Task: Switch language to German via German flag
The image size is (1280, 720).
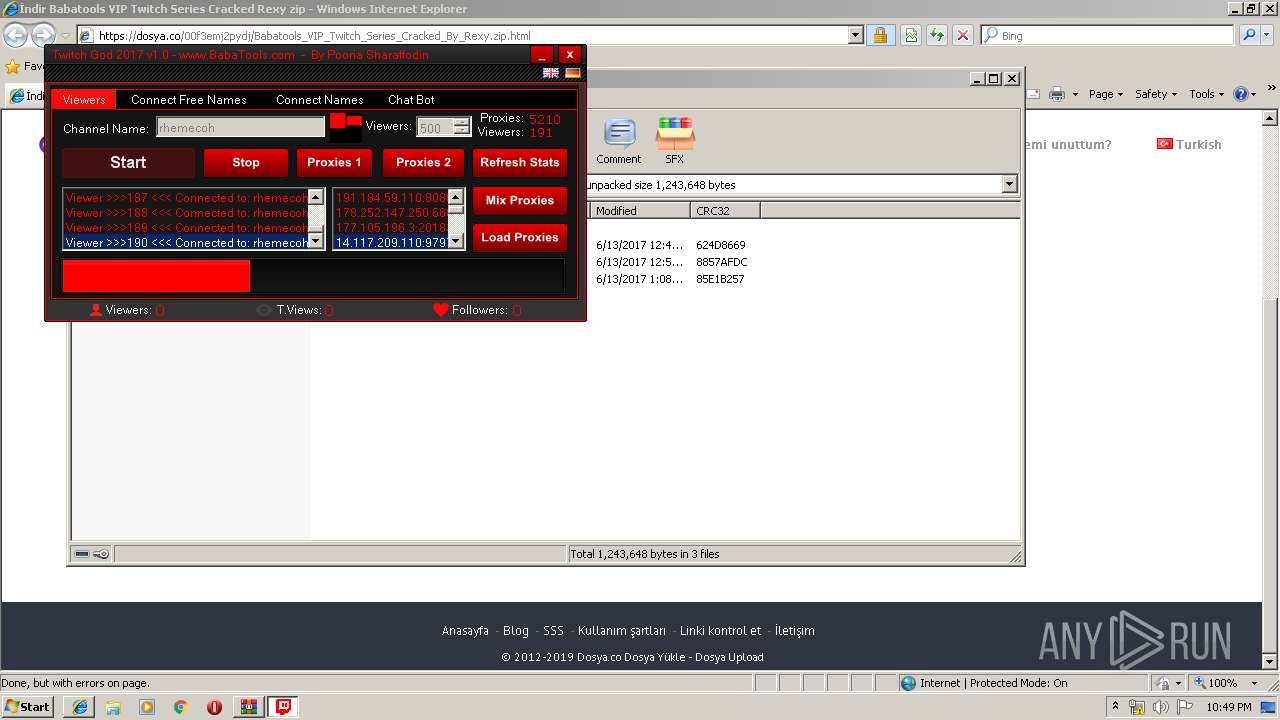Action: pyautogui.click(x=573, y=73)
